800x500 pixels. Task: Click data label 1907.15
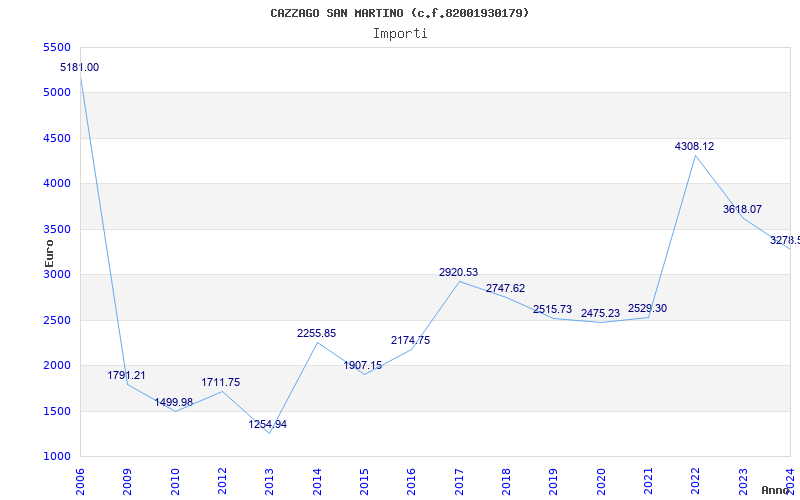pyautogui.click(x=363, y=365)
